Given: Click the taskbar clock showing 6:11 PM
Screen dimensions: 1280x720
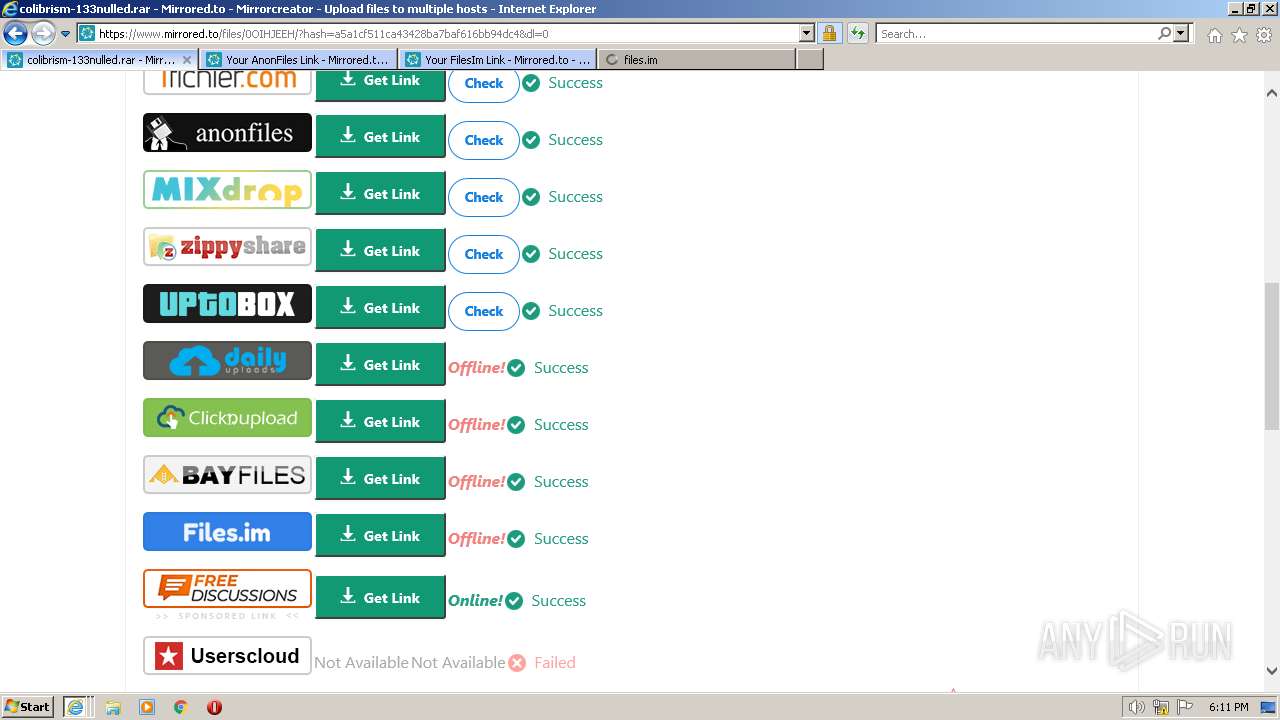Looking at the screenshot, I should pos(1228,707).
